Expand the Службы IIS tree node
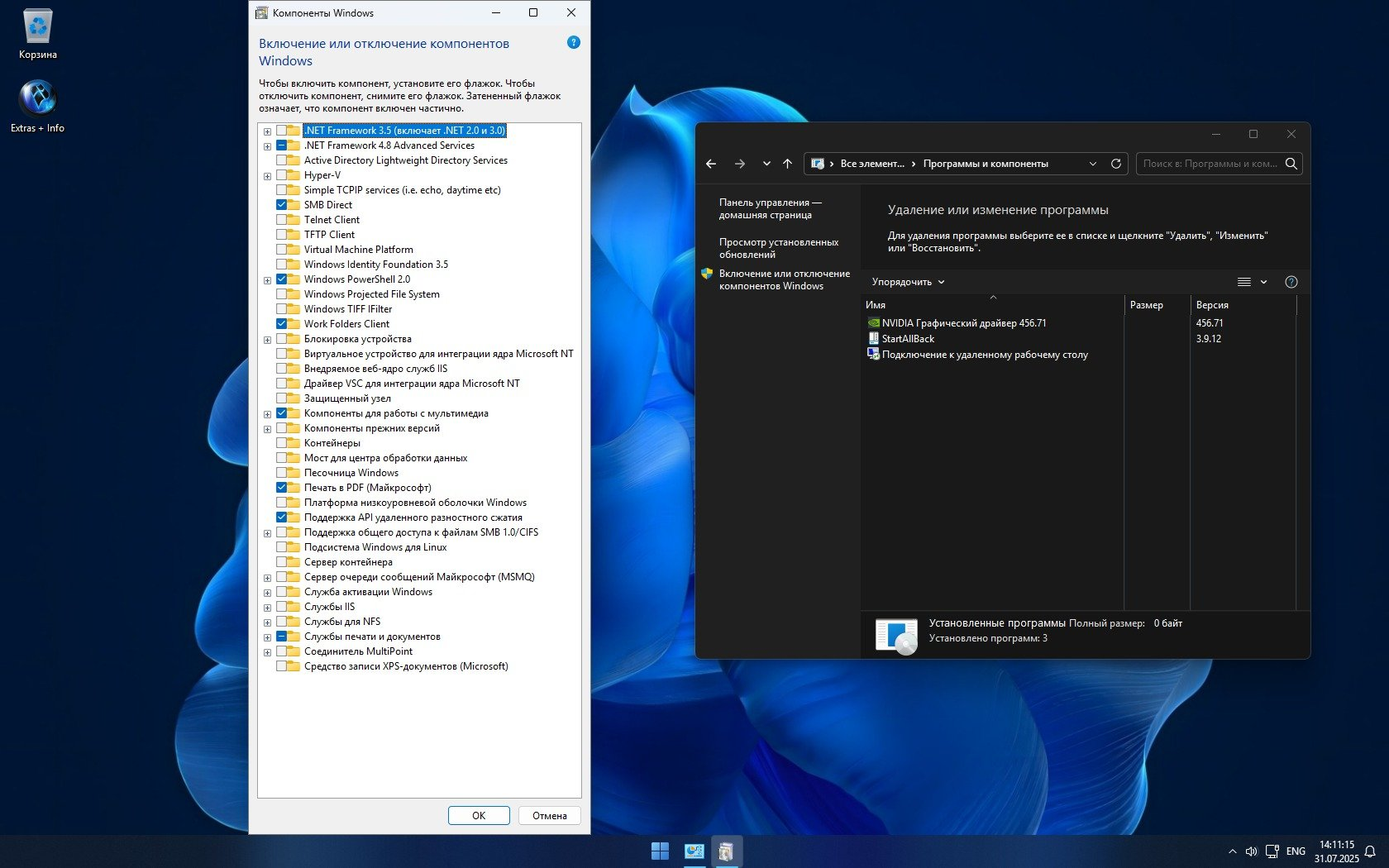This screenshot has height=868, width=1389. 267,608
